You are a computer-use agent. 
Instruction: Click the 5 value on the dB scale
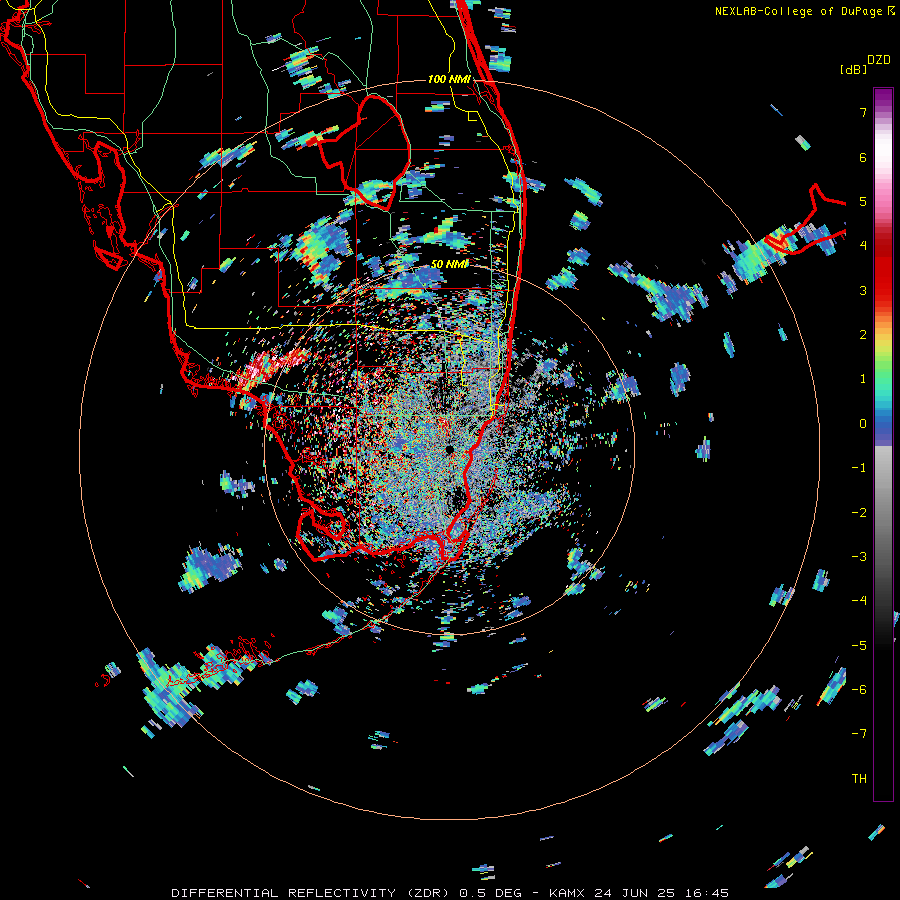point(863,201)
